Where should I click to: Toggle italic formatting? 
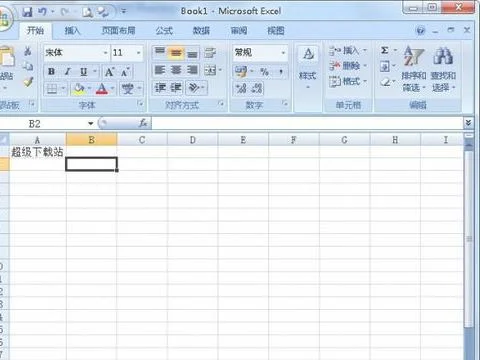tap(67, 71)
